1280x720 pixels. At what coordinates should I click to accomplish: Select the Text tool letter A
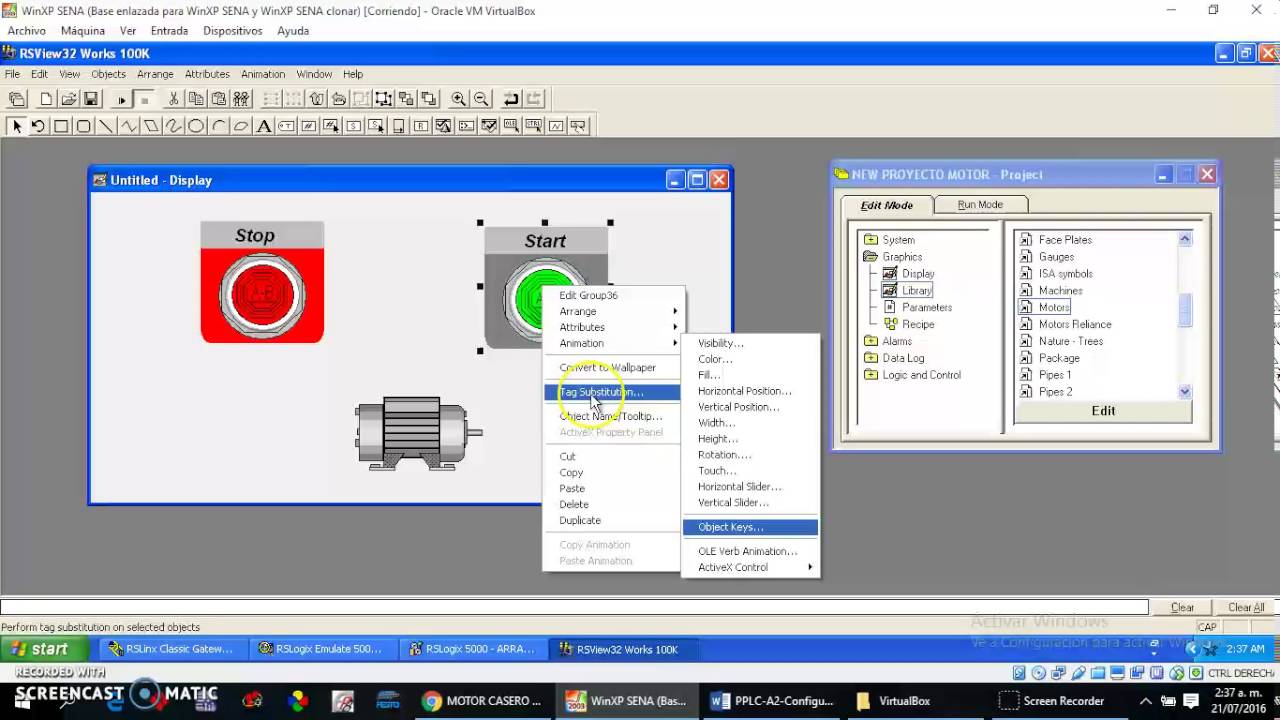click(x=264, y=126)
